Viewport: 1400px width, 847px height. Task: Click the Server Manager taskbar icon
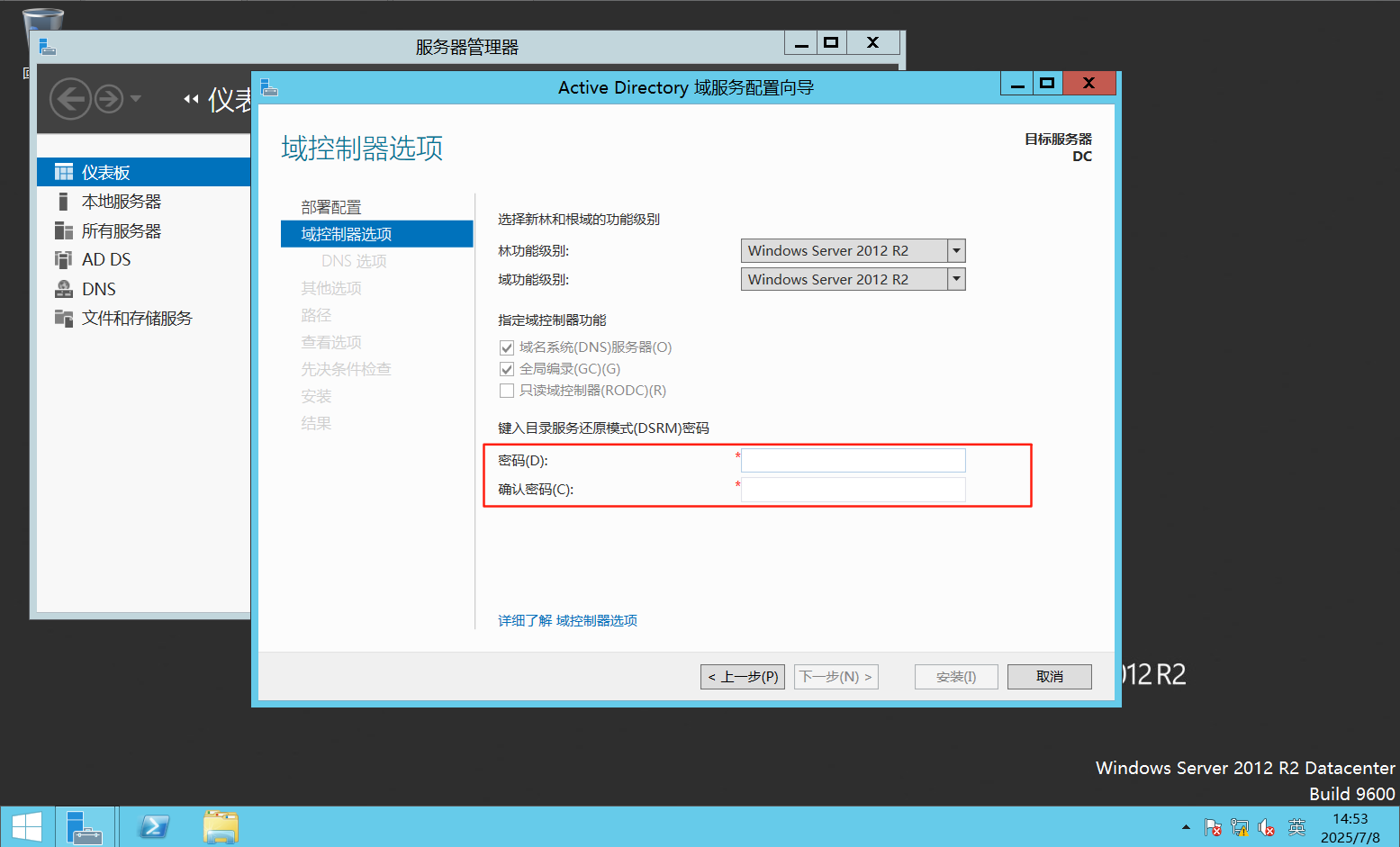click(x=86, y=827)
